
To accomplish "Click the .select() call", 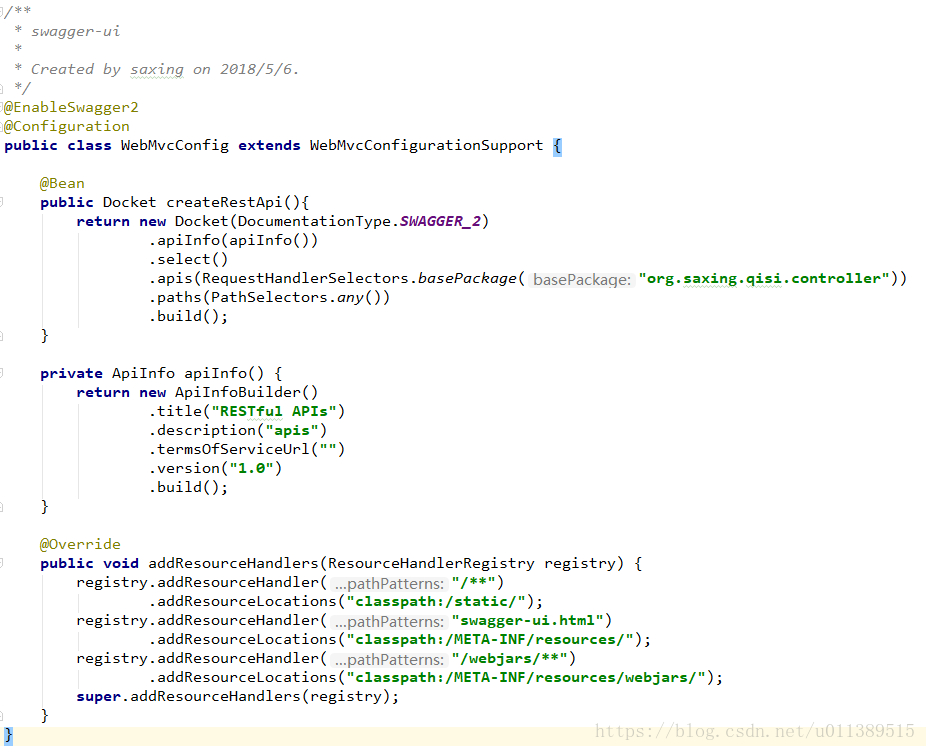I will (188, 259).
